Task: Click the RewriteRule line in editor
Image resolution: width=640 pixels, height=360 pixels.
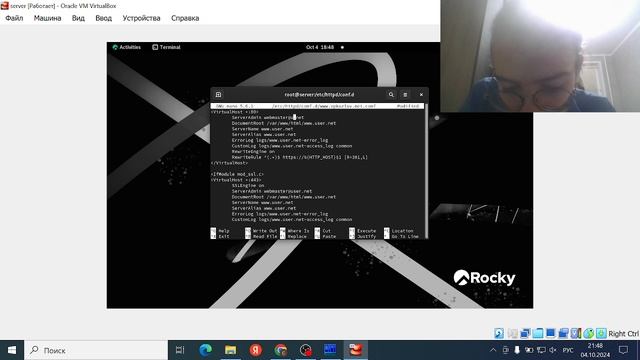Action: click(300, 157)
